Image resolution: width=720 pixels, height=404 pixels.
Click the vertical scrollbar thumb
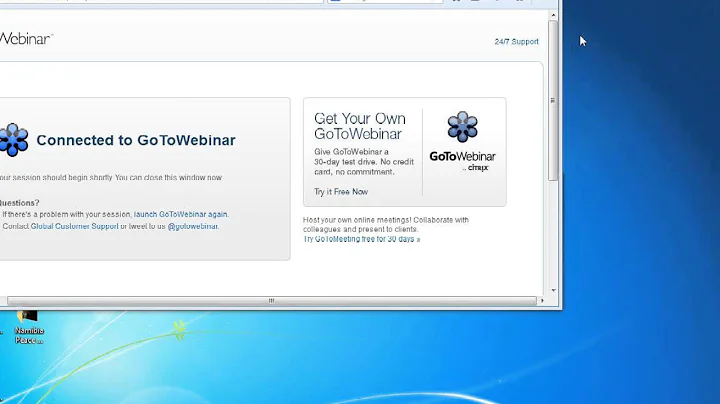click(x=553, y=100)
